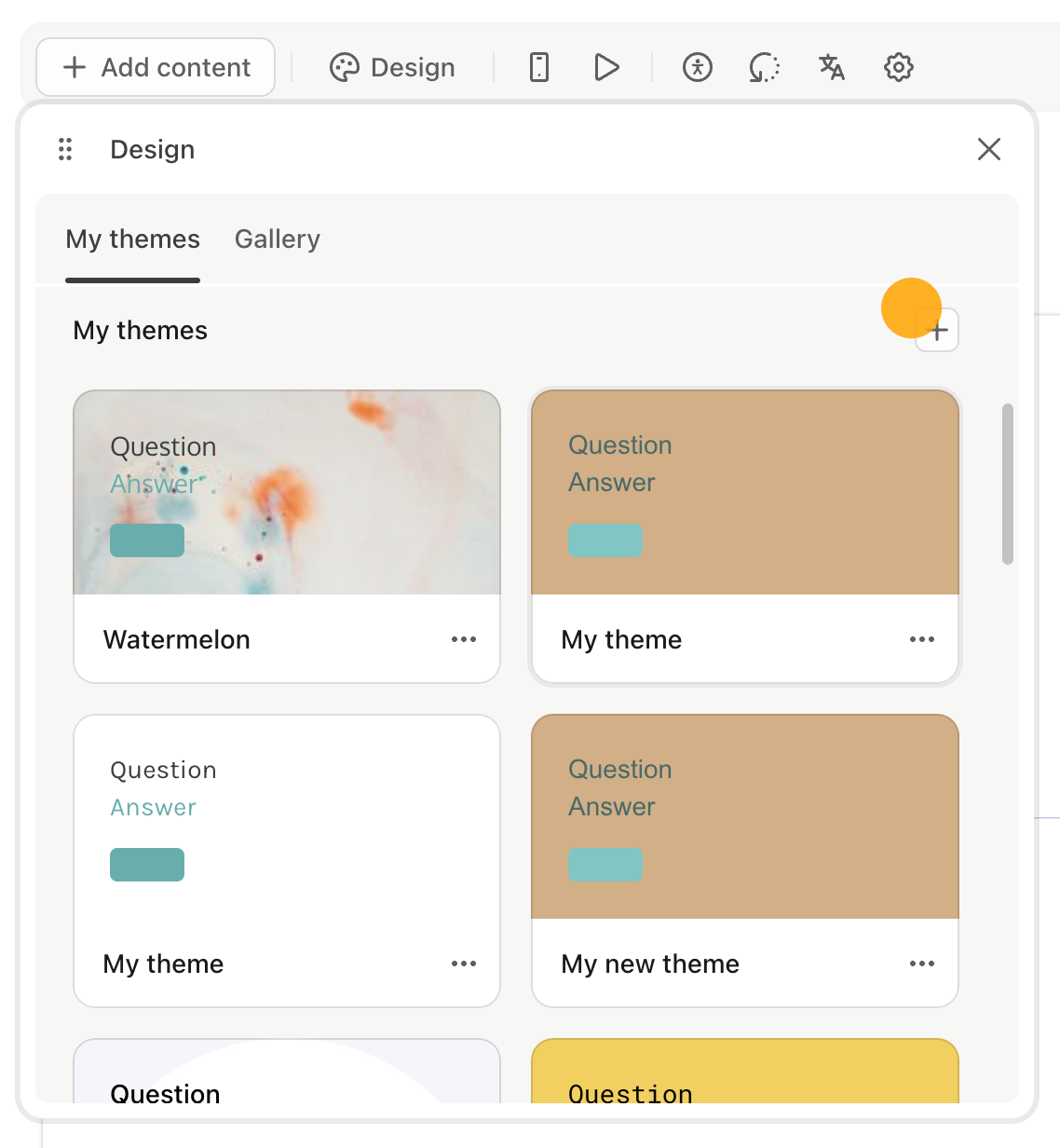The width and height of the screenshot is (1060, 1148).
Task: Click the Add content button
Action: click(x=156, y=67)
